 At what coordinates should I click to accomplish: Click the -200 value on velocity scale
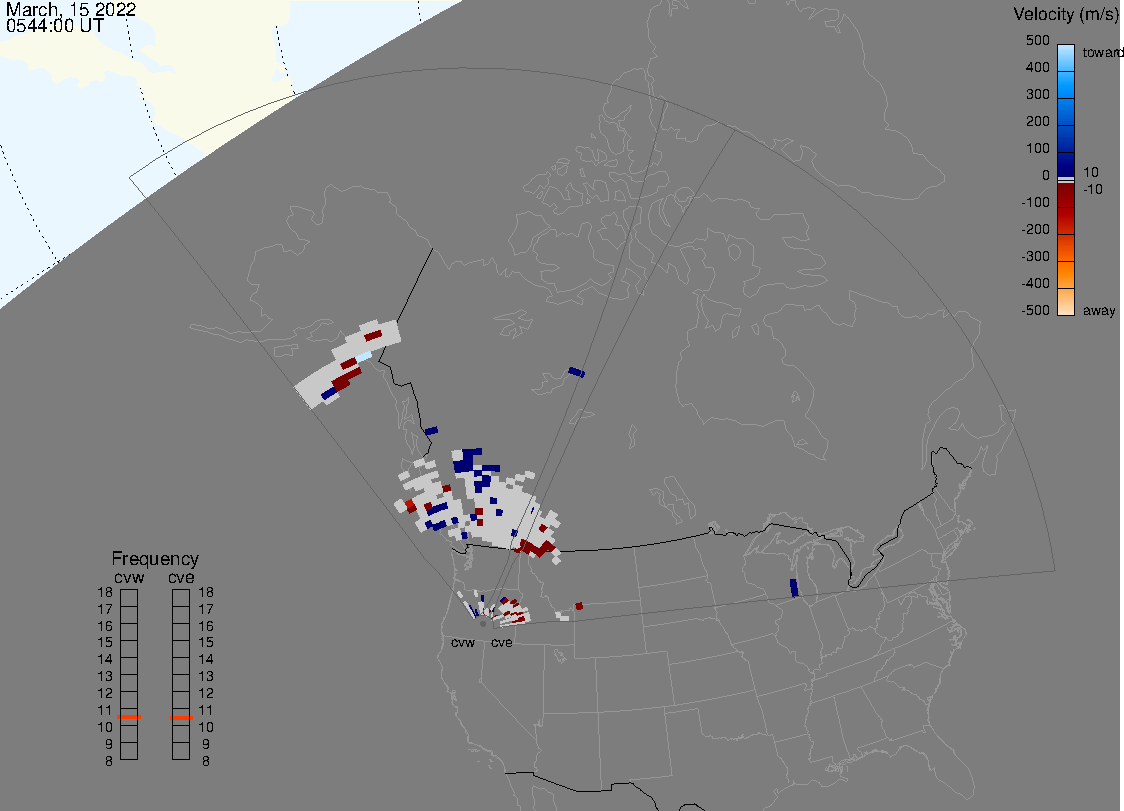(x=1035, y=229)
